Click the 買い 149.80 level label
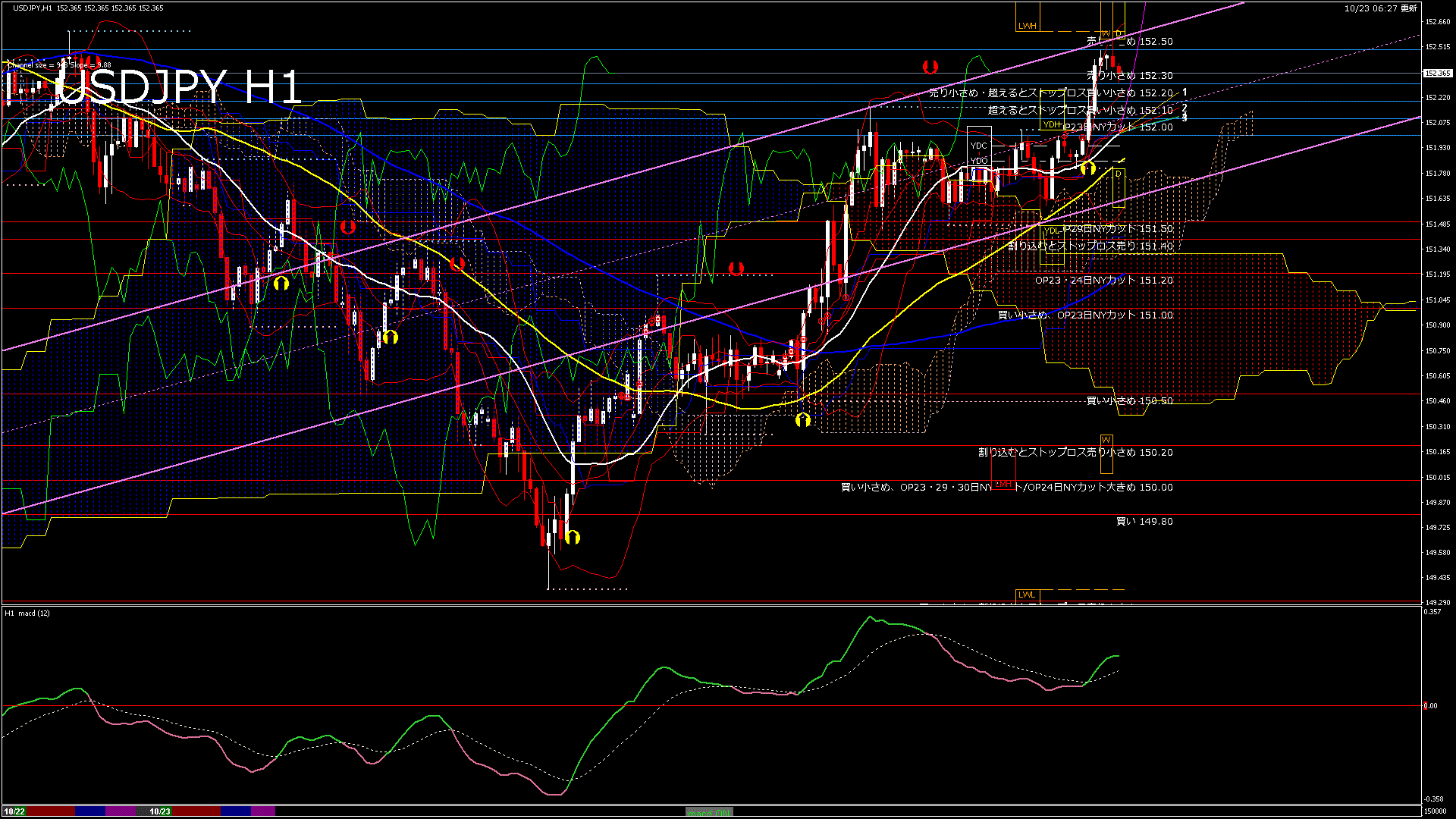 [x=1144, y=522]
